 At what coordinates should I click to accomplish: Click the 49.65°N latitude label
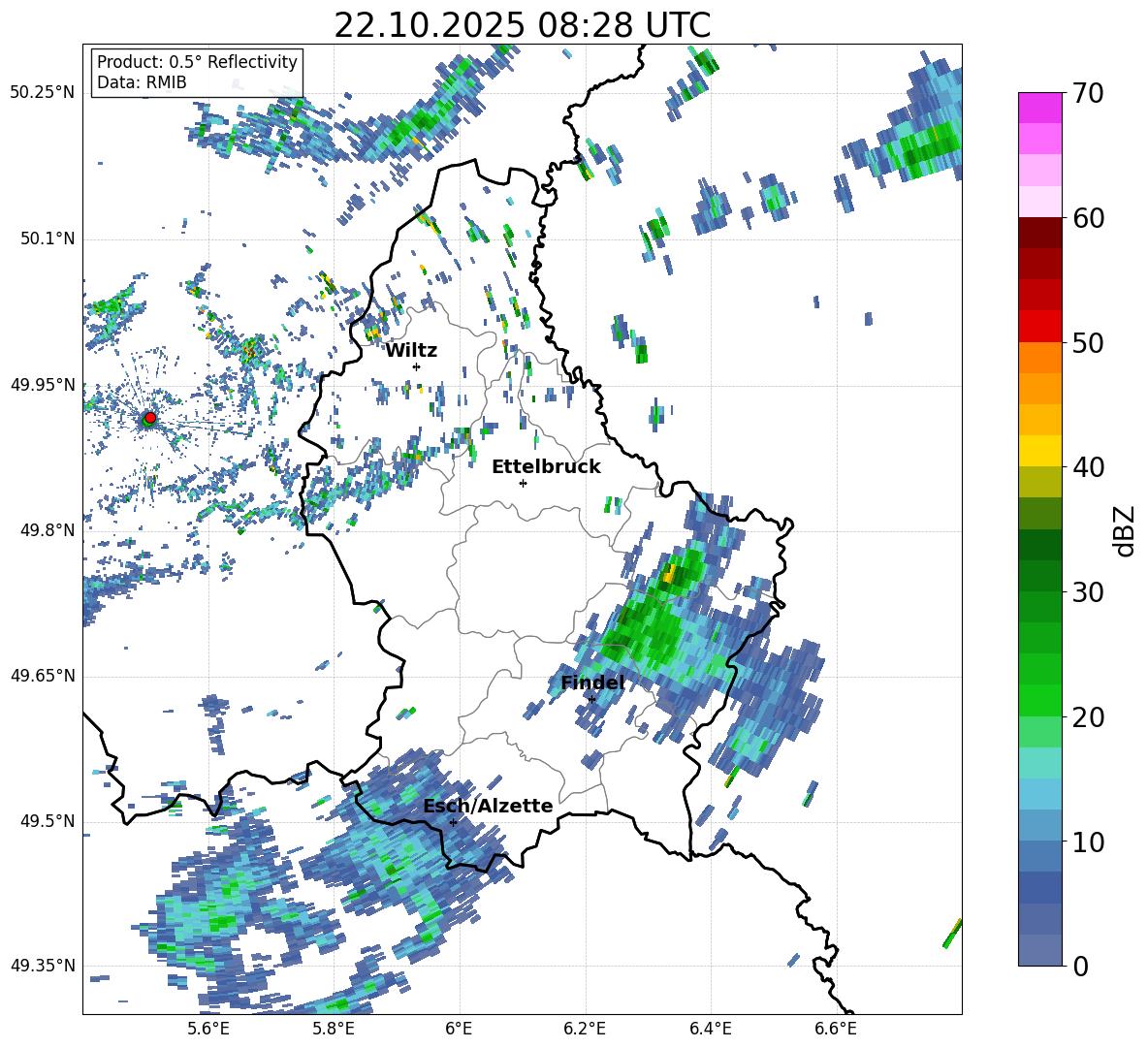[43, 677]
